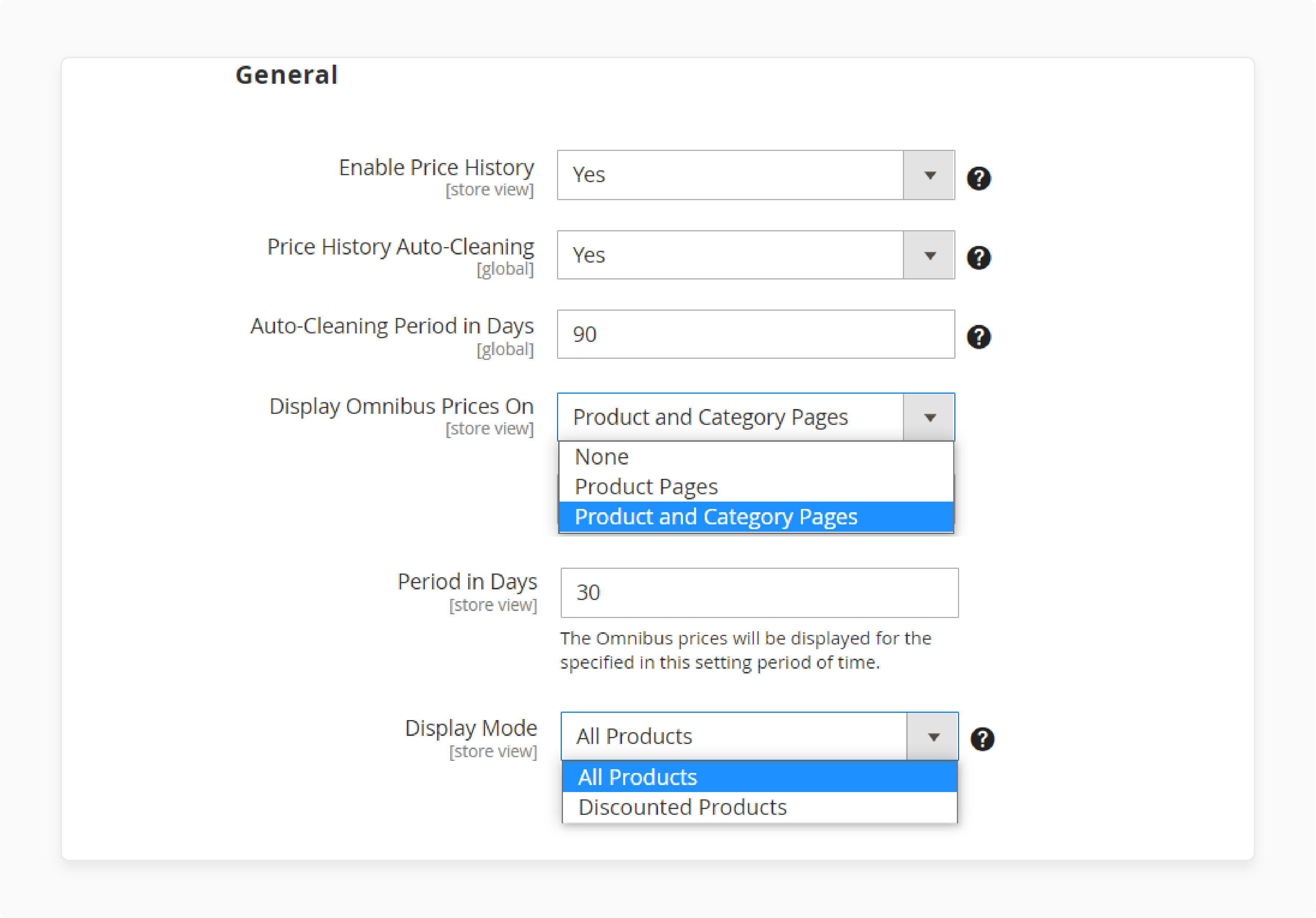Focus the Period in Days field
Viewport: 1316px width, 918px height.
[x=759, y=593]
